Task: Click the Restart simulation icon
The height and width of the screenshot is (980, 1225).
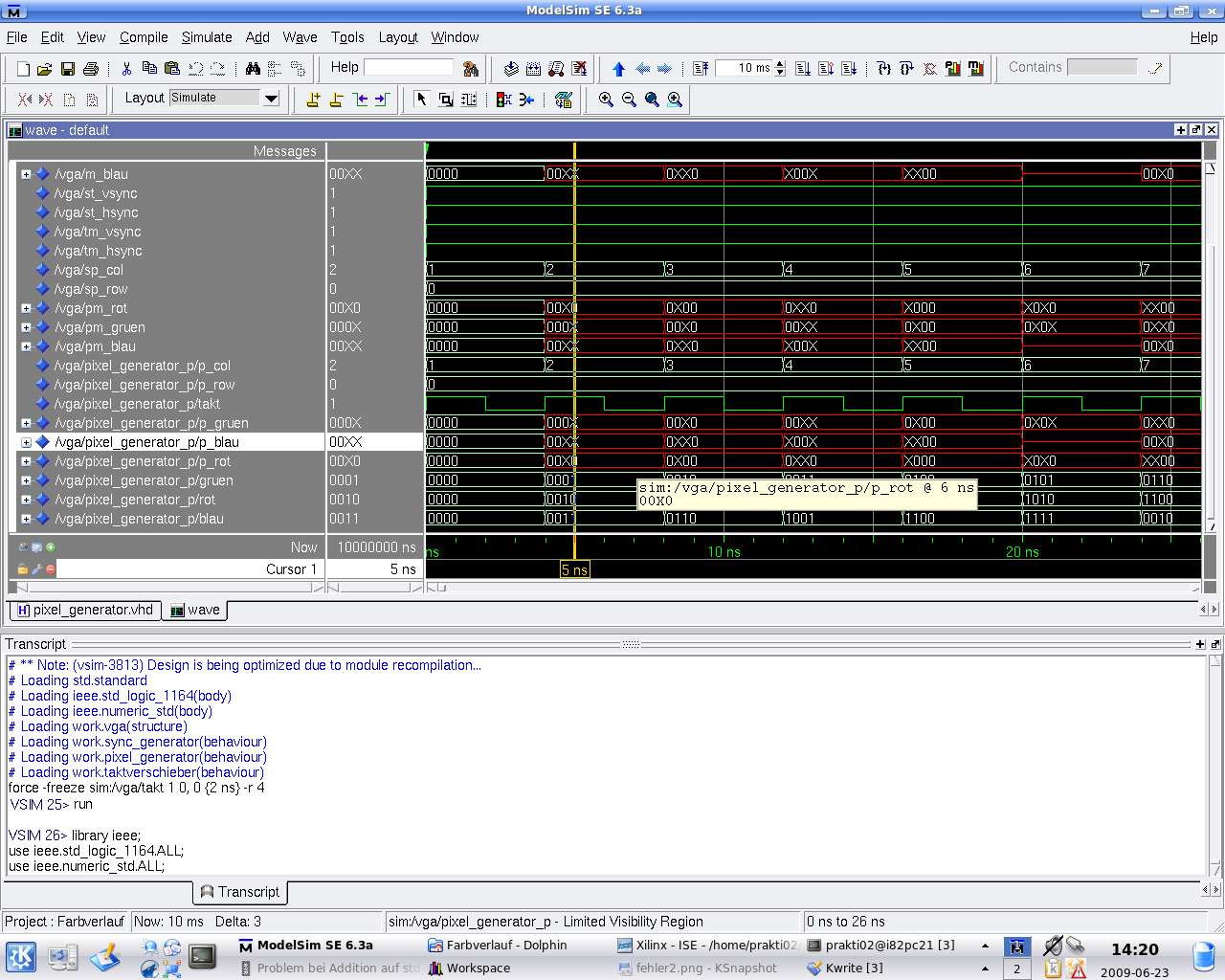Action: (x=701, y=69)
